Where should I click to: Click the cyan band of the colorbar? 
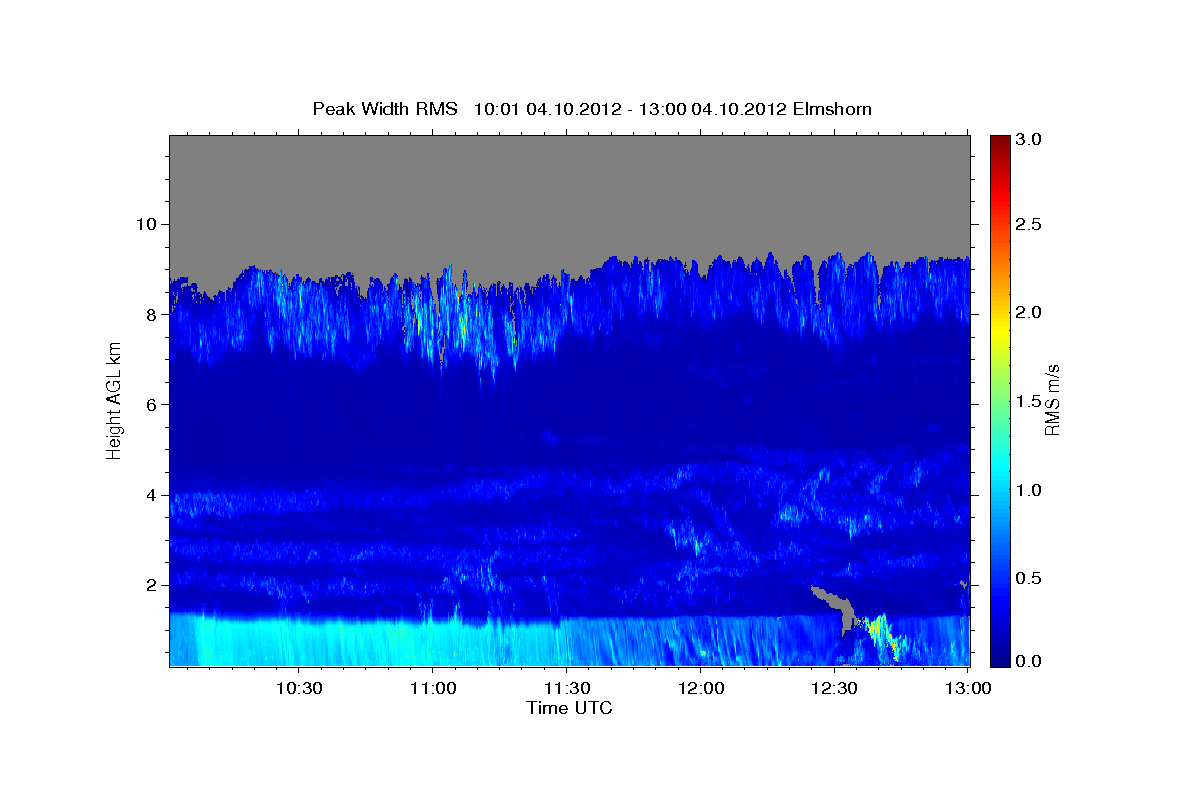pyautogui.click(x=999, y=465)
